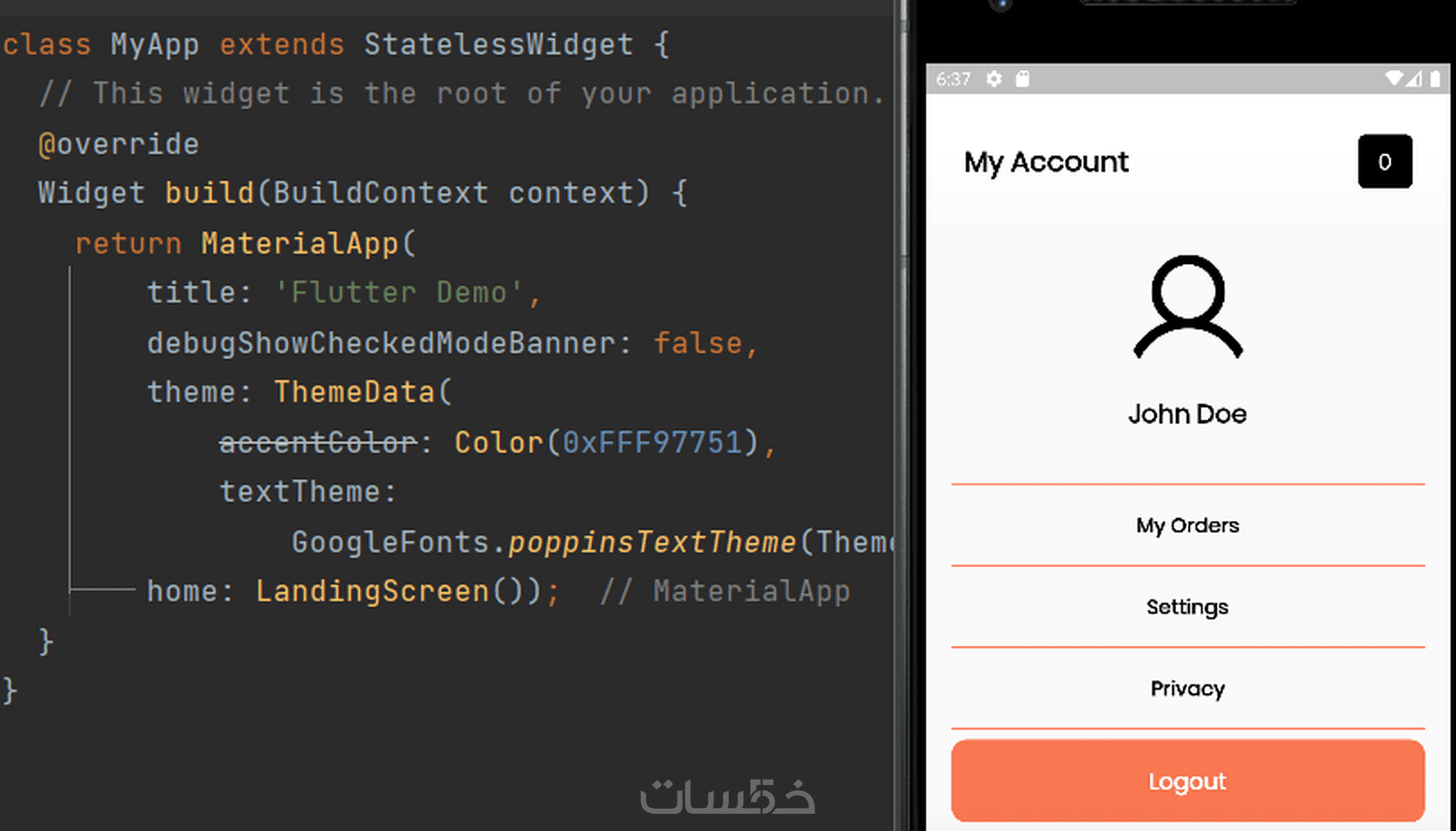
Task: Click the SD card status icon
Action: tap(1022, 79)
